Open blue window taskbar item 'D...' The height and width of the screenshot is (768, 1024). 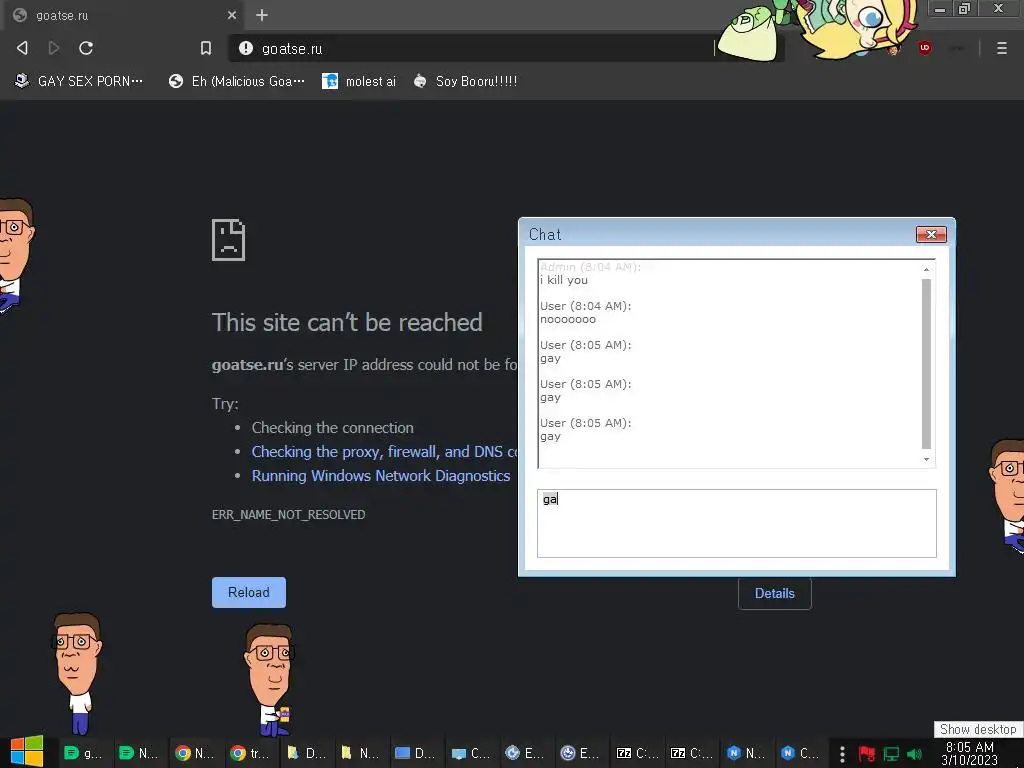point(415,753)
